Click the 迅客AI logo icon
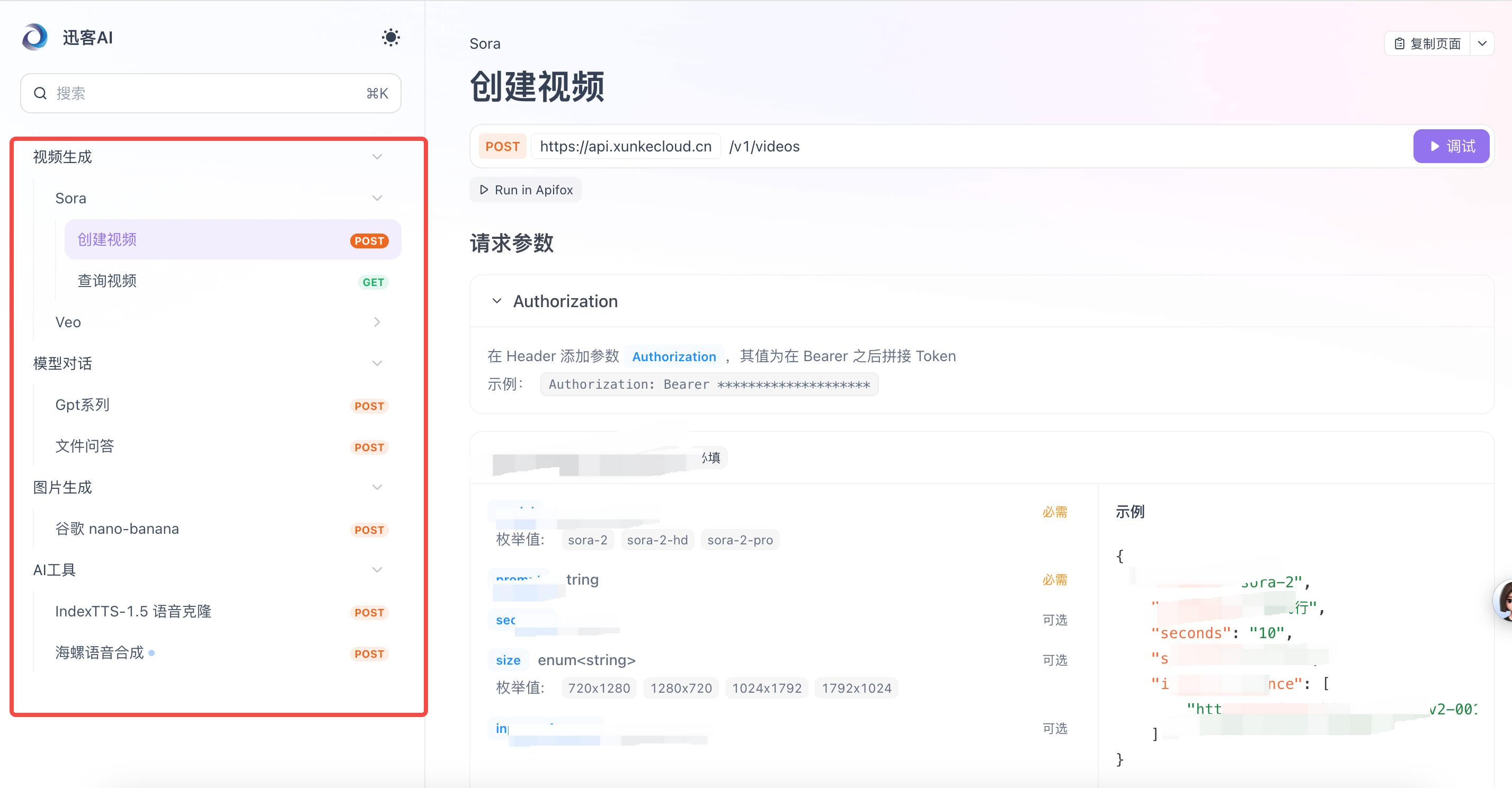This screenshot has height=788, width=1512. 34,38
